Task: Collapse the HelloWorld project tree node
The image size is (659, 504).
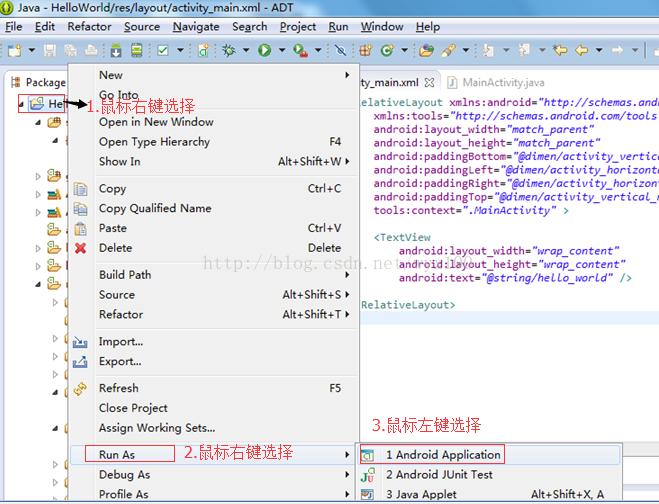Action: (21, 104)
